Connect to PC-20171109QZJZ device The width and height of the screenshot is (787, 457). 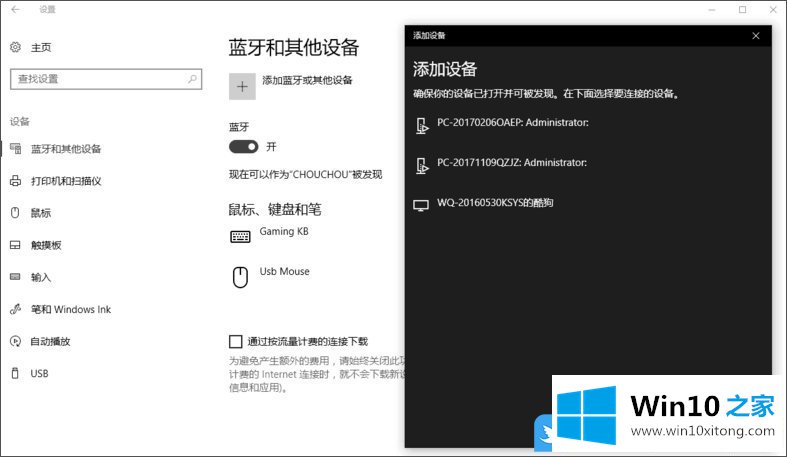coord(511,162)
